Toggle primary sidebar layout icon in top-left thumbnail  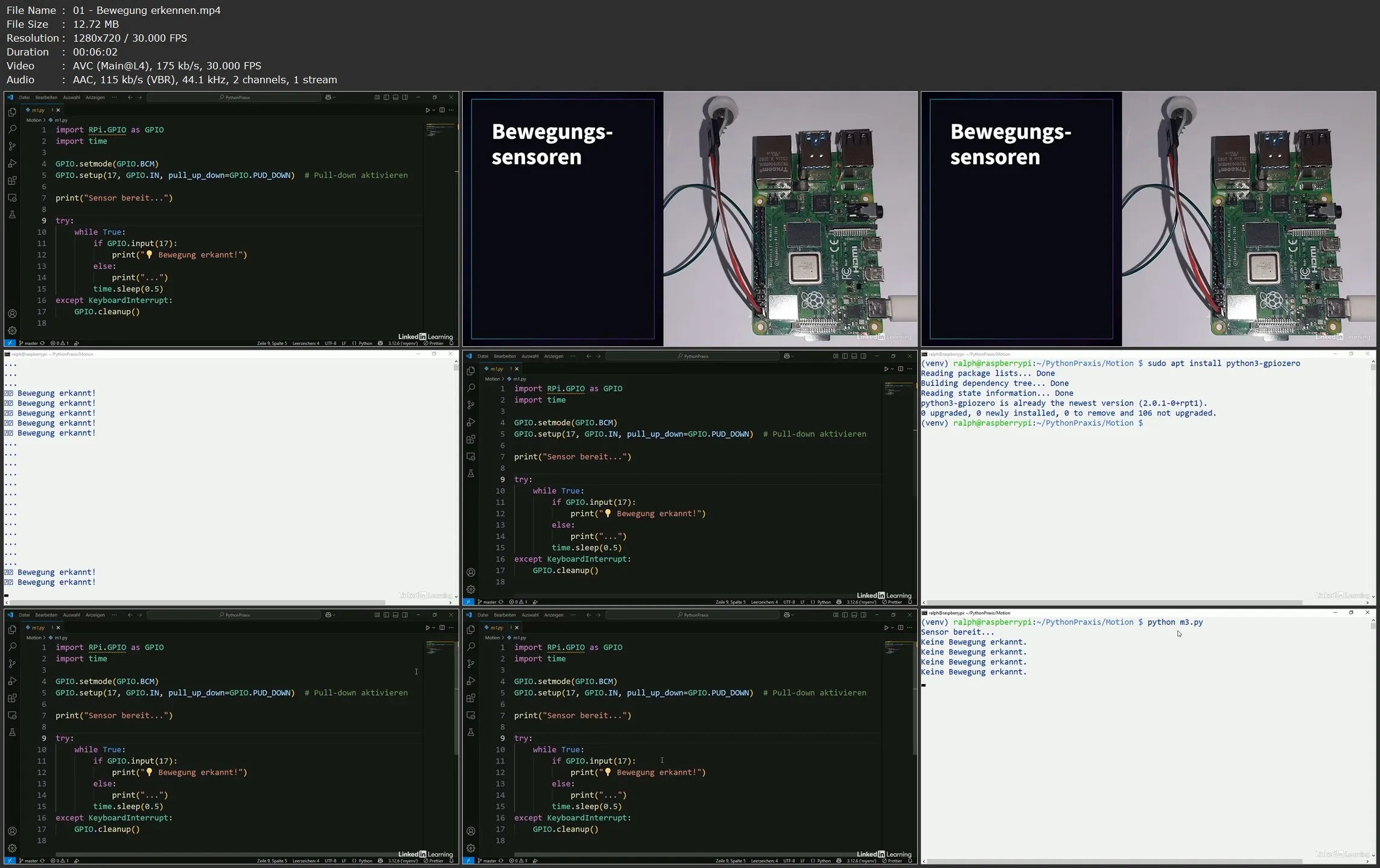(x=386, y=97)
